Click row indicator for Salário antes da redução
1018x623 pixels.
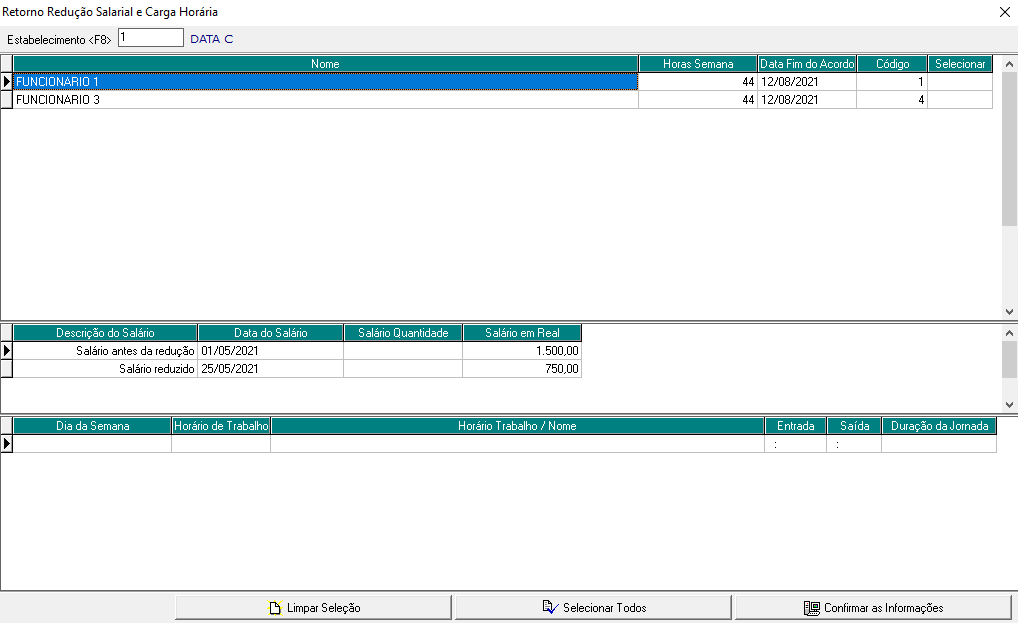click(6, 351)
